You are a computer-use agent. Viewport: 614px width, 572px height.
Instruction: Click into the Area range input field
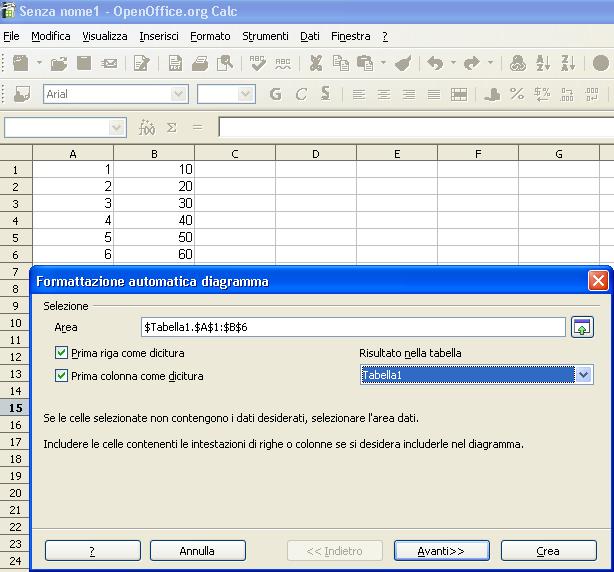pyautogui.click(x=354, y=327)
